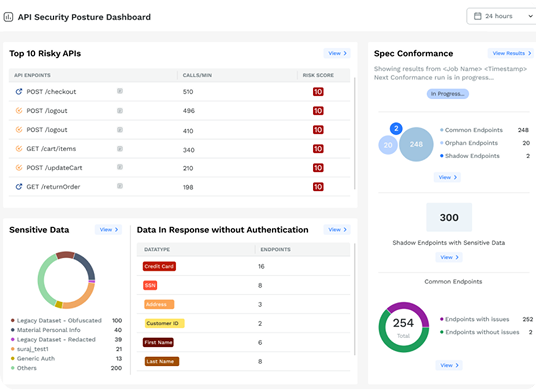
Task: Click View below the Common Endpoints donut
Action: (449, 365)
